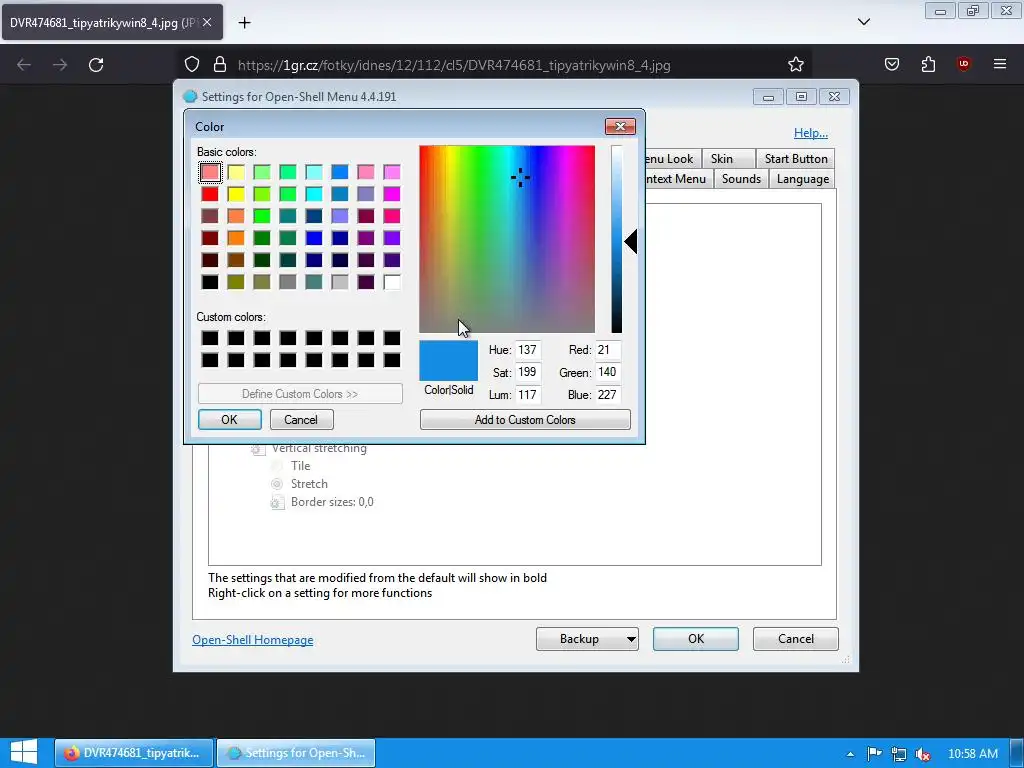Pick the bright yellow basic swatch
Screen dimensions: 1024x768
pyautogui.click(x=236, y=194)
